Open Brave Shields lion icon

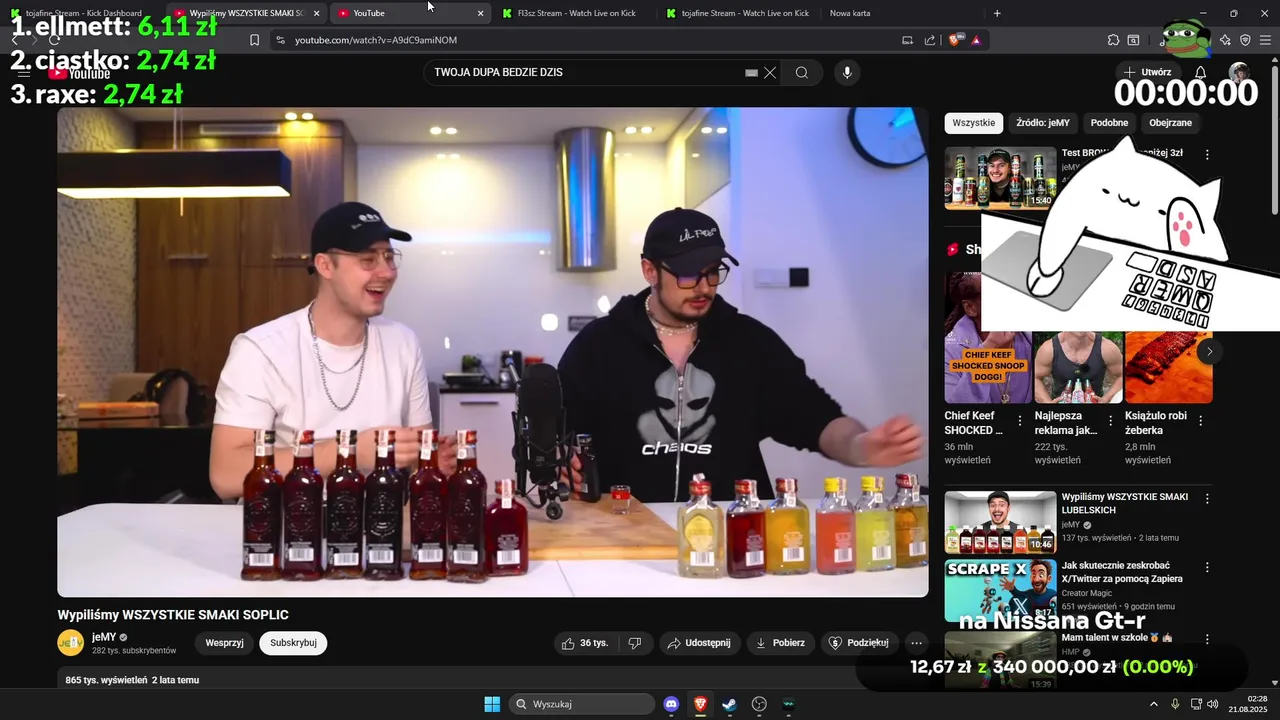955,40
